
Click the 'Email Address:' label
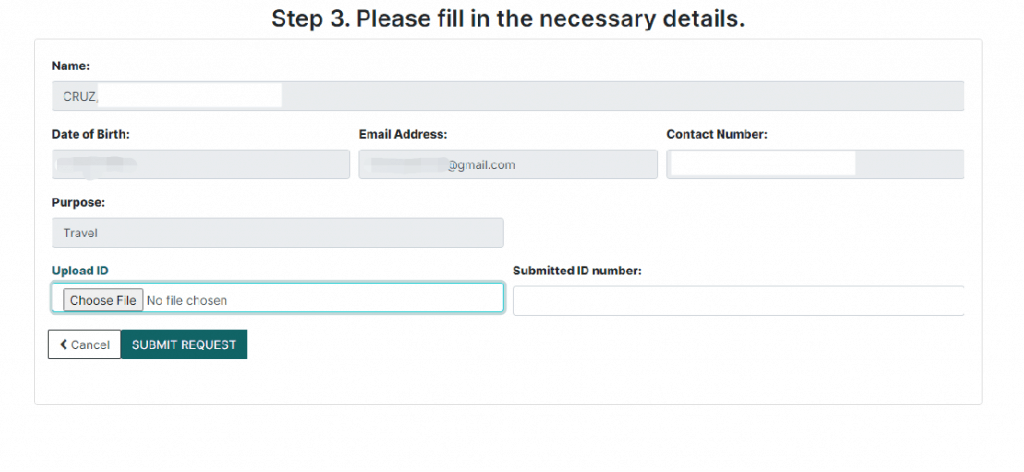403,134
